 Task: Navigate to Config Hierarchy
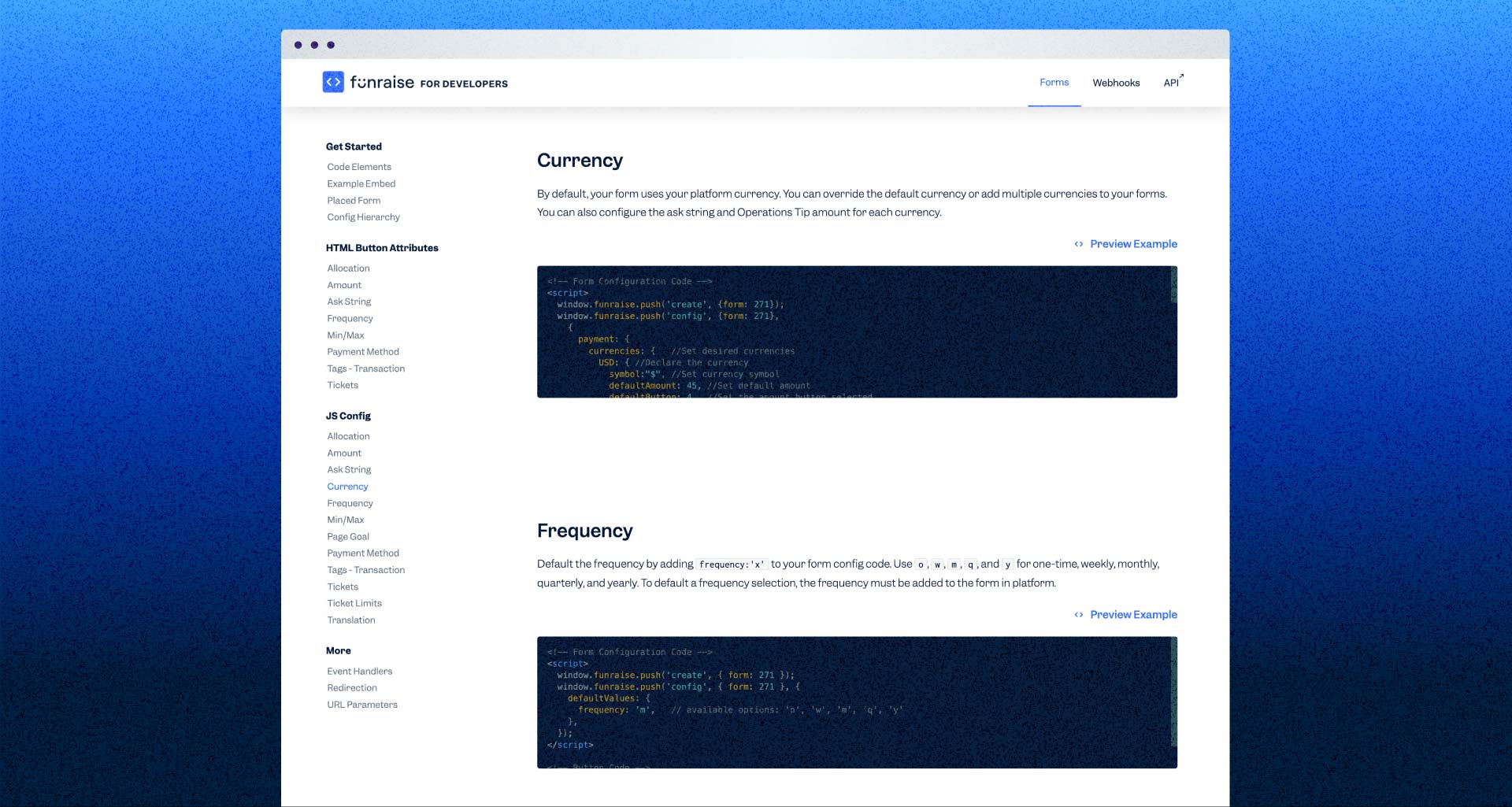tap(363, 217)
